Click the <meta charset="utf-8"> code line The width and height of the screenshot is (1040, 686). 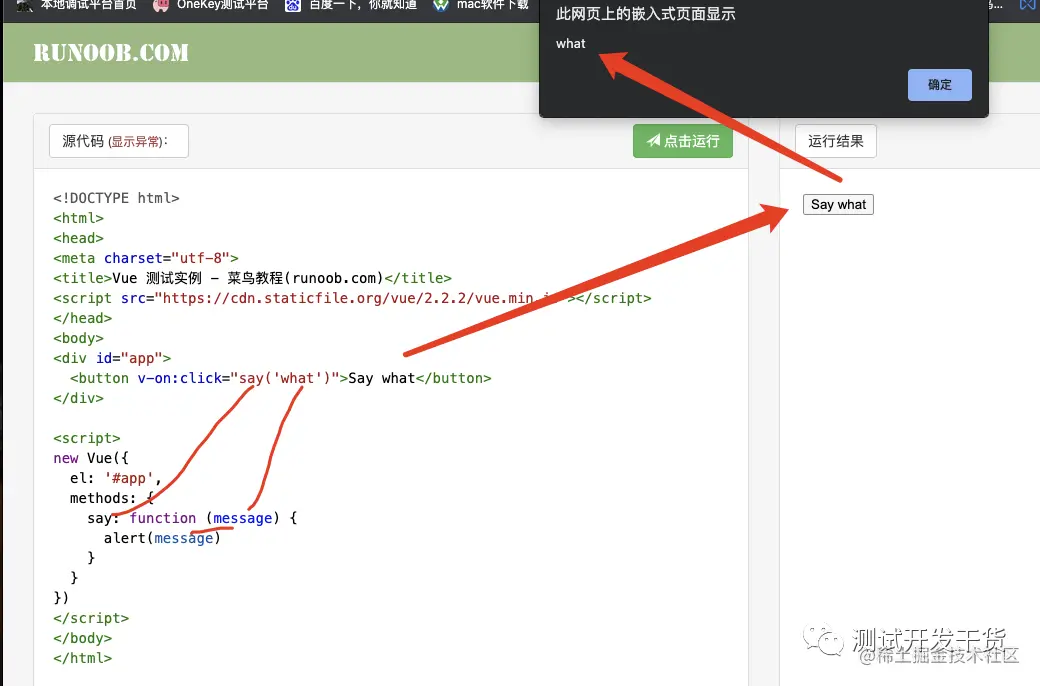146,258
